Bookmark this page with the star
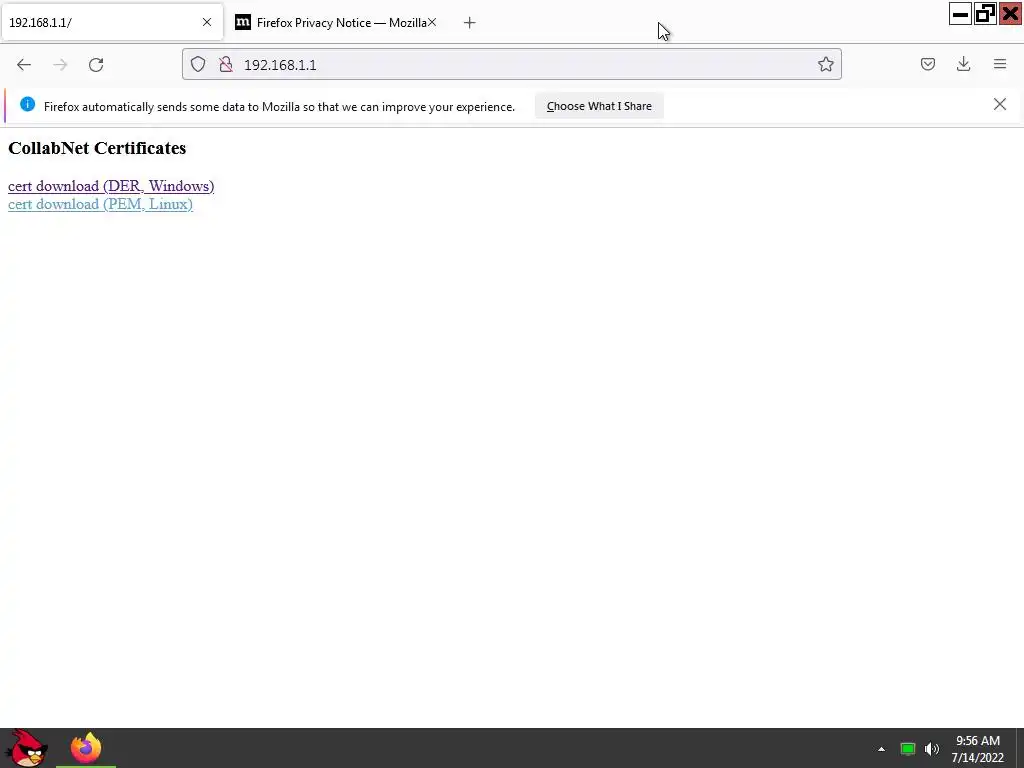The image size is (1024, 768). [825, 64]
